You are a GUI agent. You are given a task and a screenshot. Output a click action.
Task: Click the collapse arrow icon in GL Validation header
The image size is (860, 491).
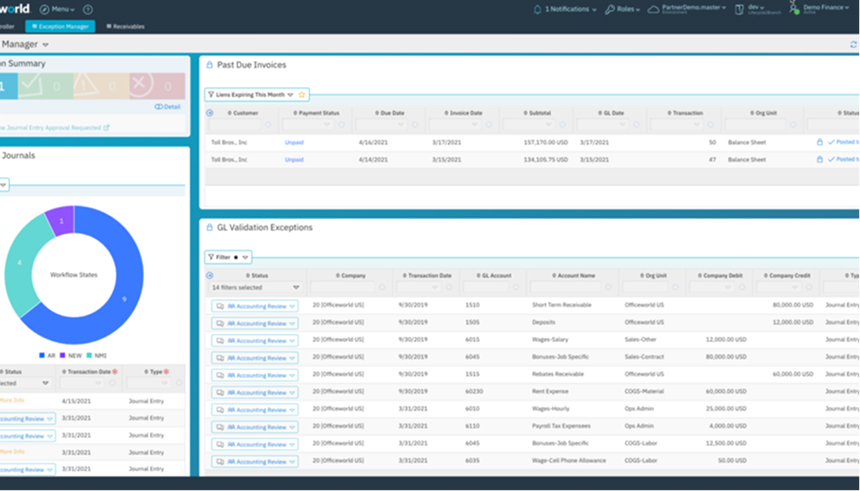point(210,275)
